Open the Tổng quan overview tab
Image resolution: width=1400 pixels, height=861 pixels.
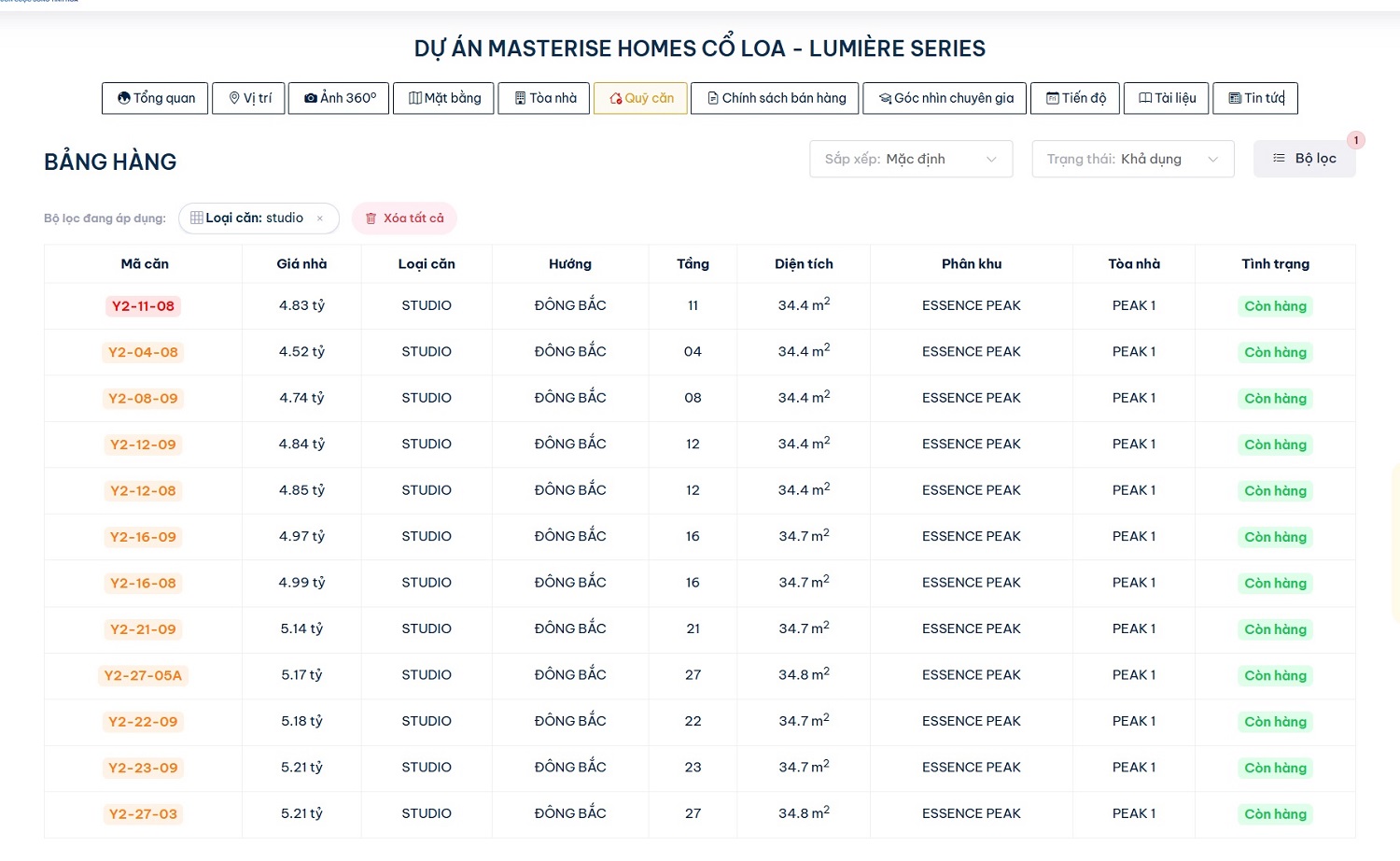pyautogui.click(x=156, y=98)
